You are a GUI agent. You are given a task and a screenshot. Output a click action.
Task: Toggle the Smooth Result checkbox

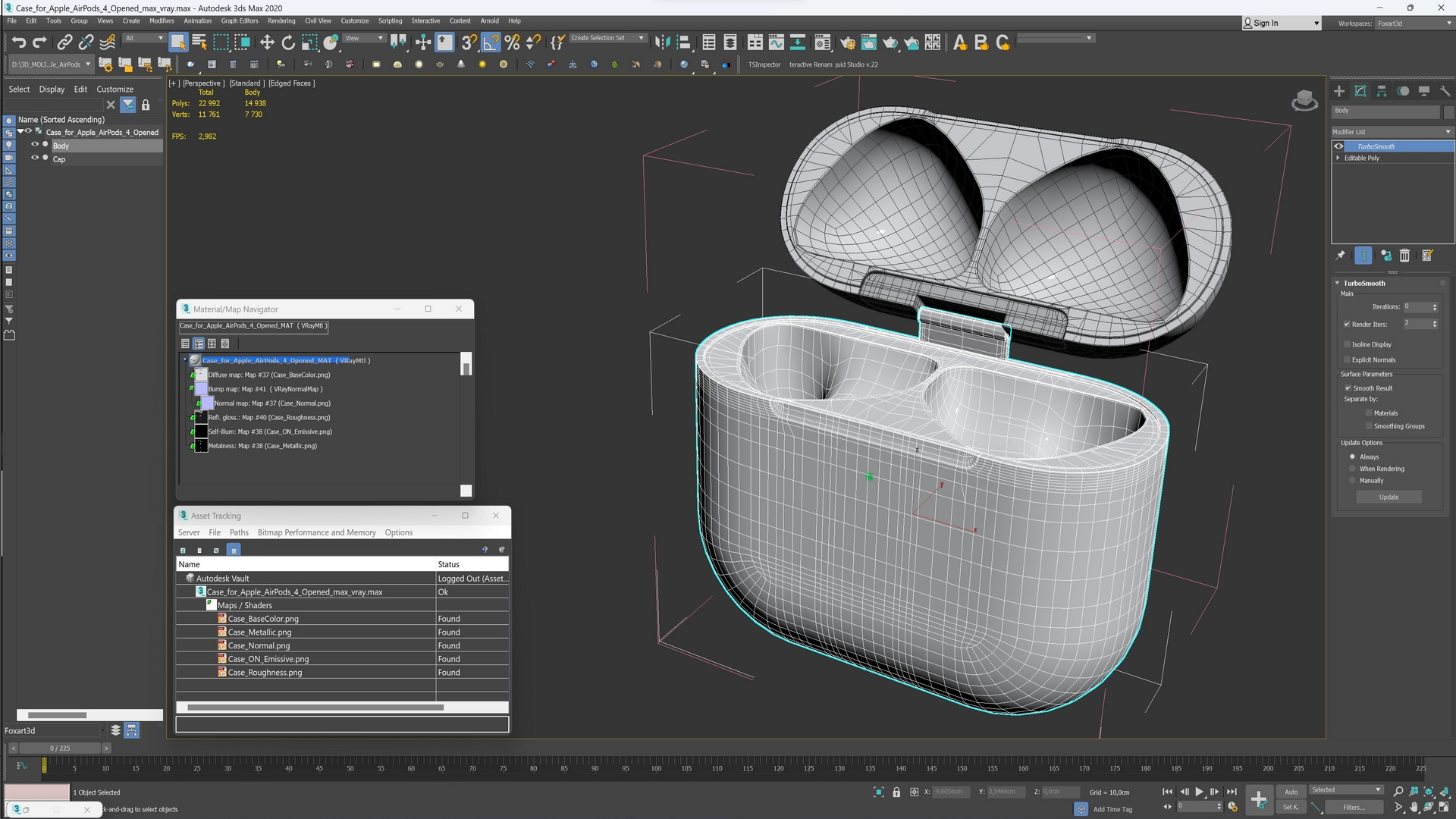[1348, 388]
